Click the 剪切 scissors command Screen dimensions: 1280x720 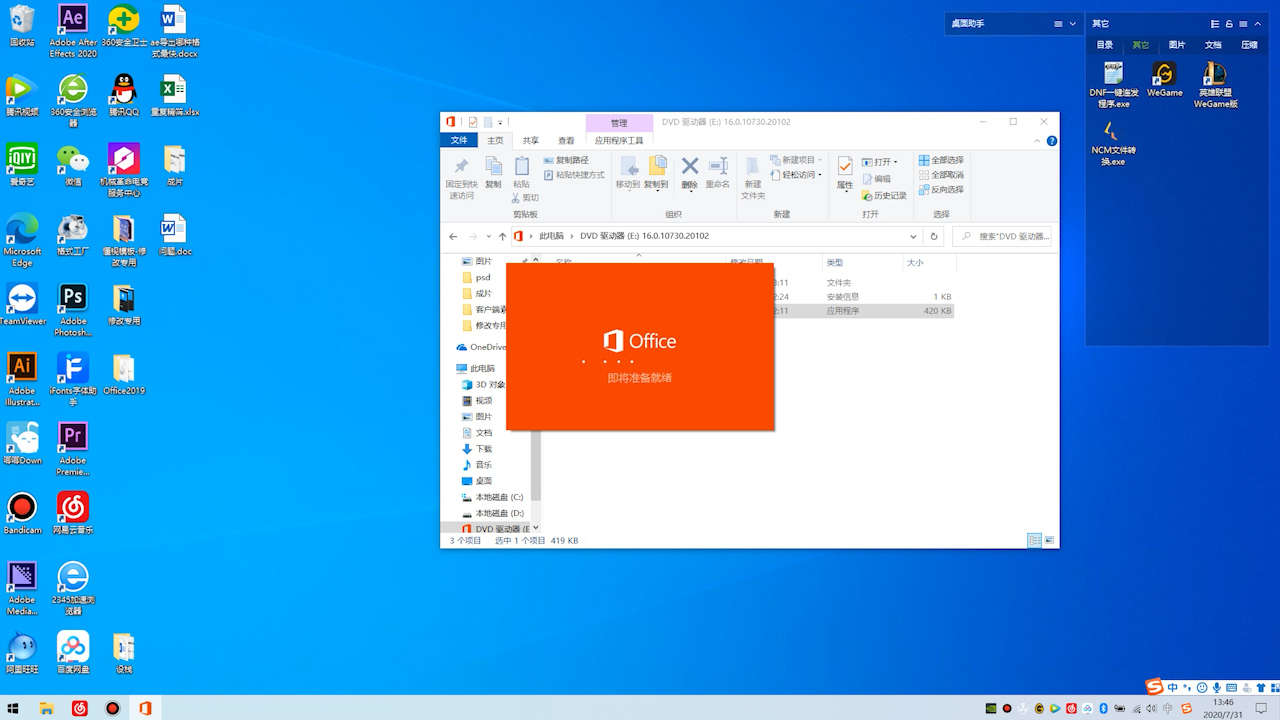pos(526,198)
